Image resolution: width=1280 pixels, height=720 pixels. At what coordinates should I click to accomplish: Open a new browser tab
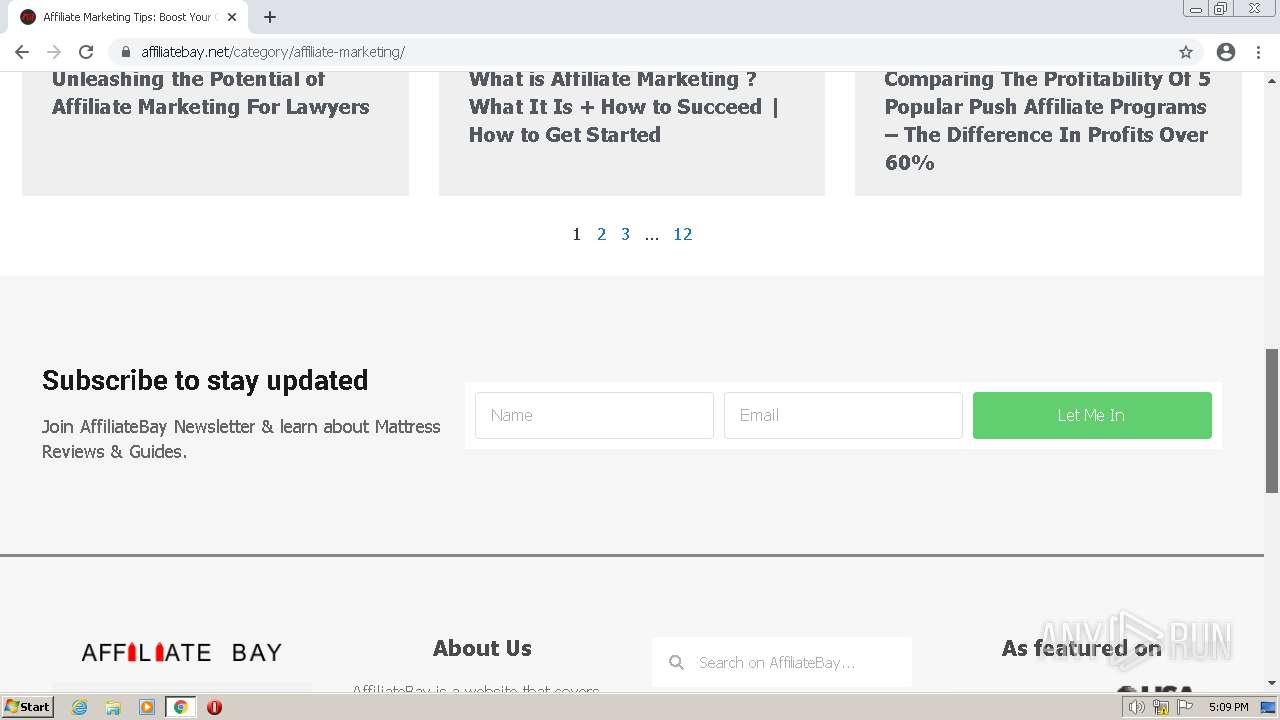[270, 17]
